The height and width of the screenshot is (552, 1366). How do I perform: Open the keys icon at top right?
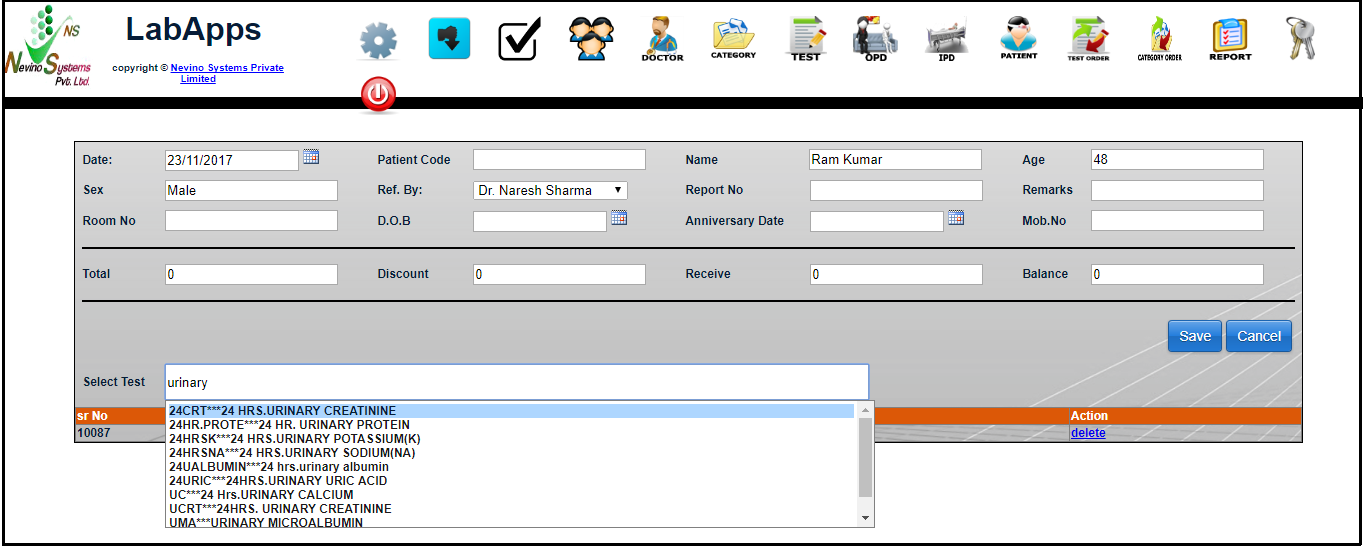click(1300, 39)
